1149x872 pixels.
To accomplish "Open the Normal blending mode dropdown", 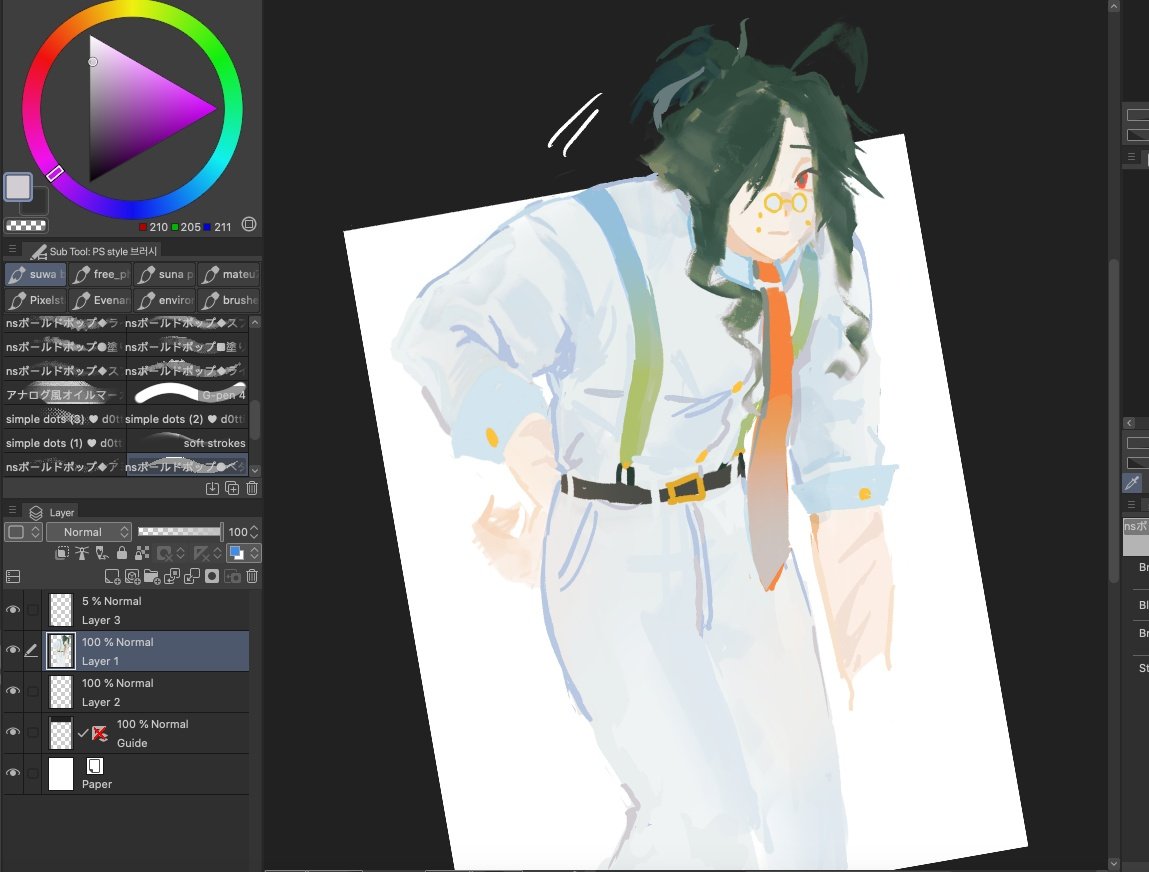I will (x=89, y=532).
